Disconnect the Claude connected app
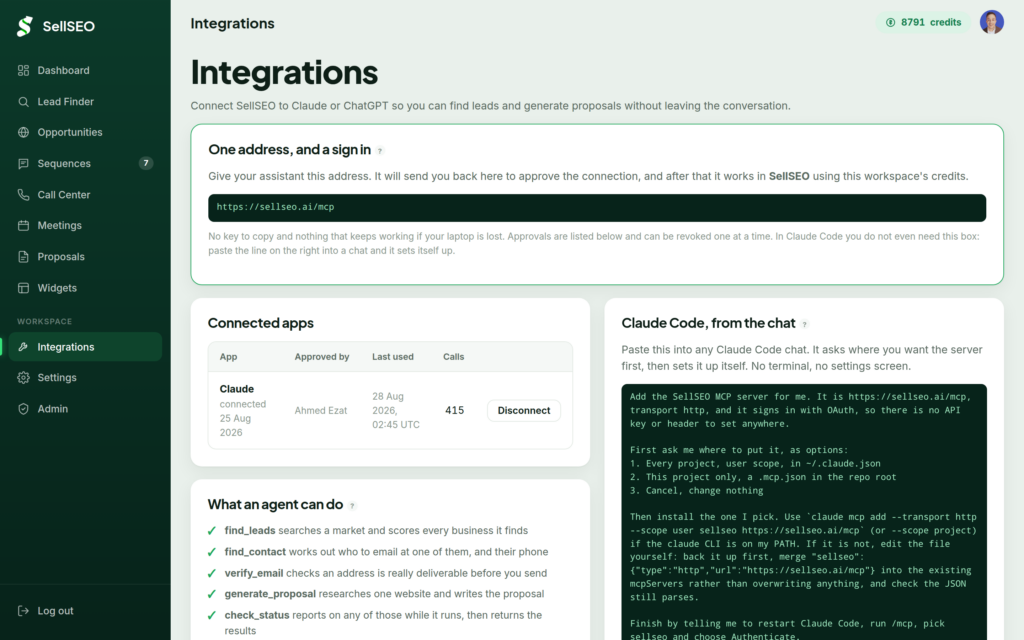The width and height of the screenshot is (1024, 640). [x=524, y=411]
